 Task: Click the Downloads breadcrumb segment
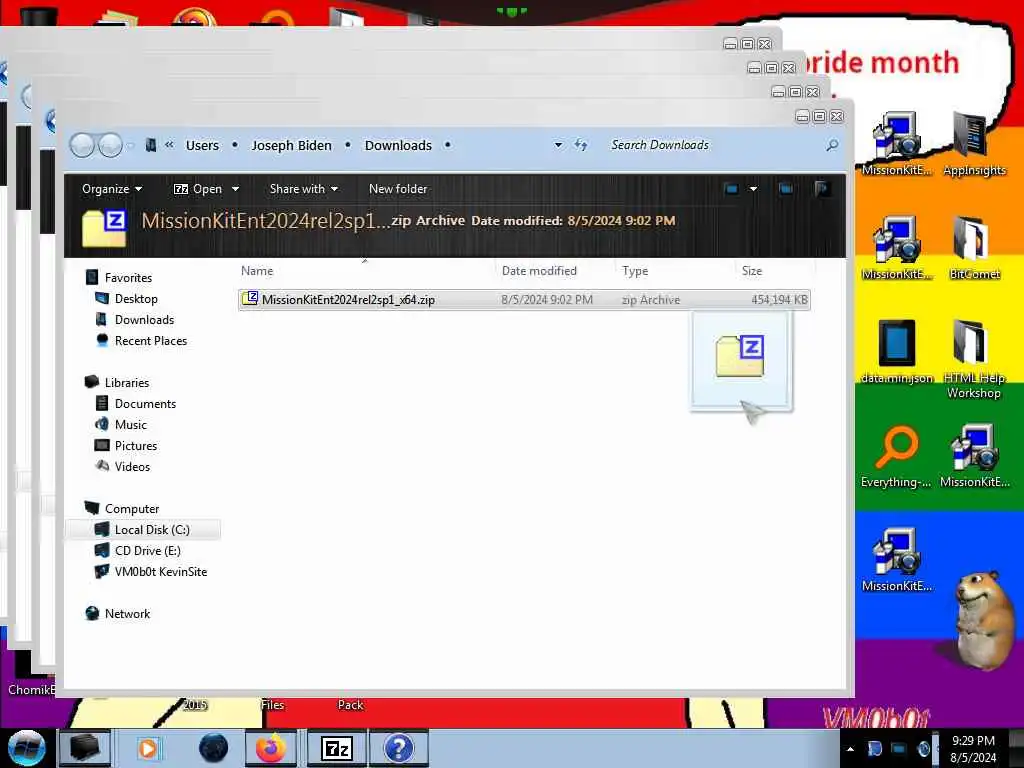[398, 145]
